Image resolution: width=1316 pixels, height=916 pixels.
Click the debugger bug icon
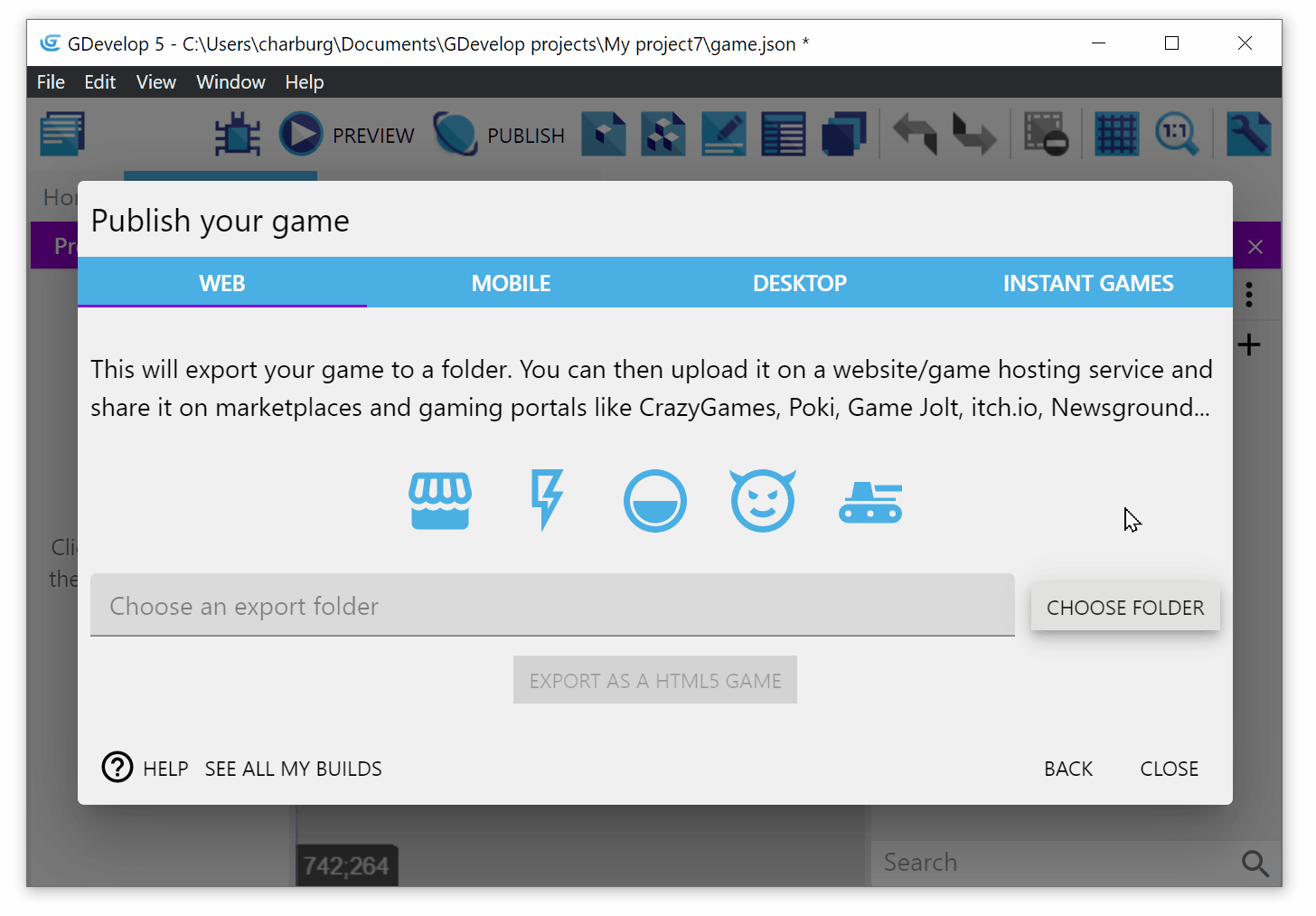click(x=238, y=135)
